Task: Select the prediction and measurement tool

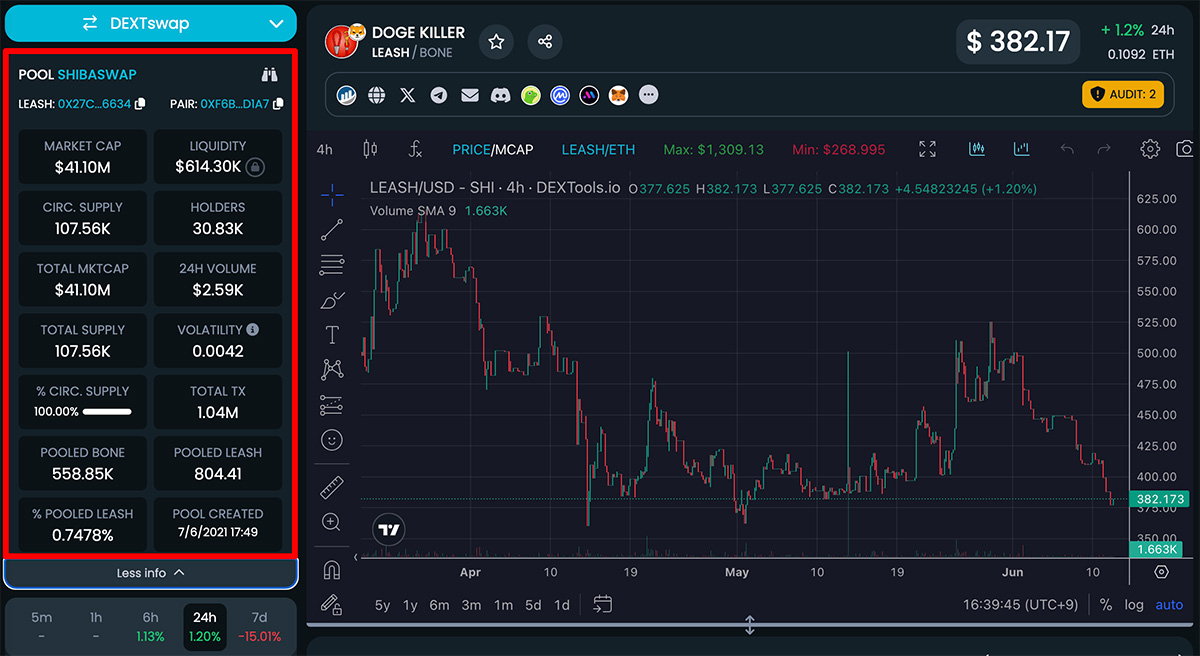Action: [332, 405]
